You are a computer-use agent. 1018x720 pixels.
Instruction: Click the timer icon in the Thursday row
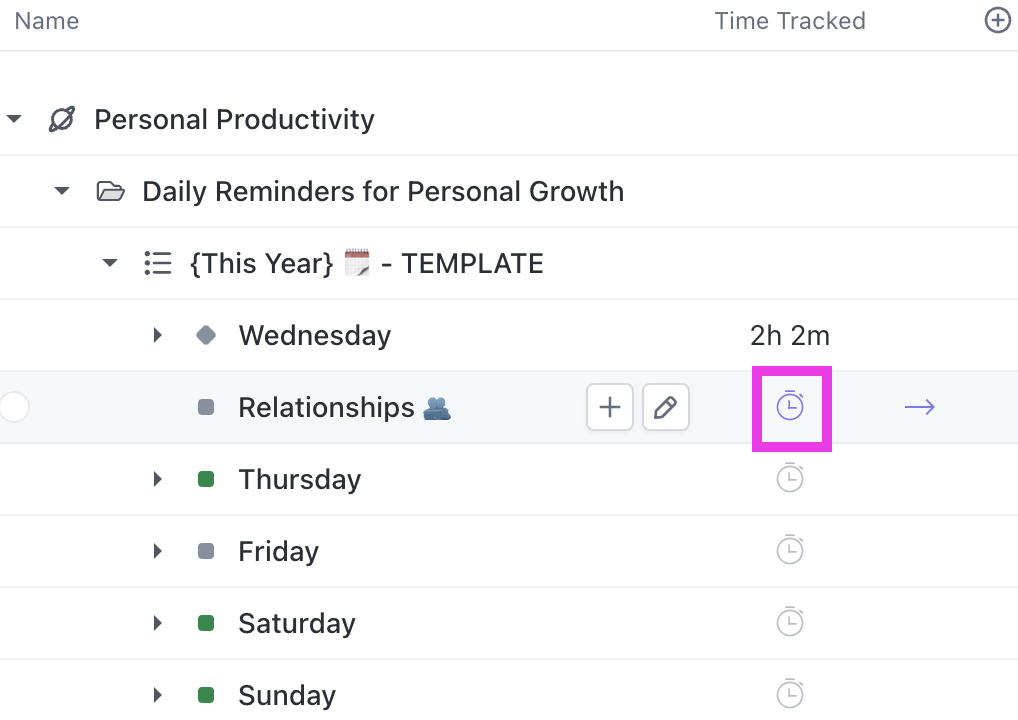(x=790, y=479)
